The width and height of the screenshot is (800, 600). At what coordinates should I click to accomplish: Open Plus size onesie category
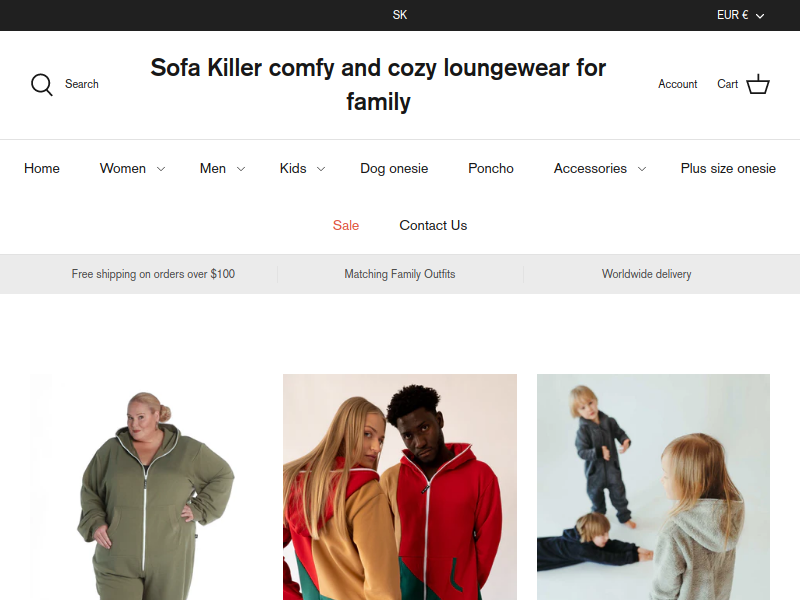728,168
